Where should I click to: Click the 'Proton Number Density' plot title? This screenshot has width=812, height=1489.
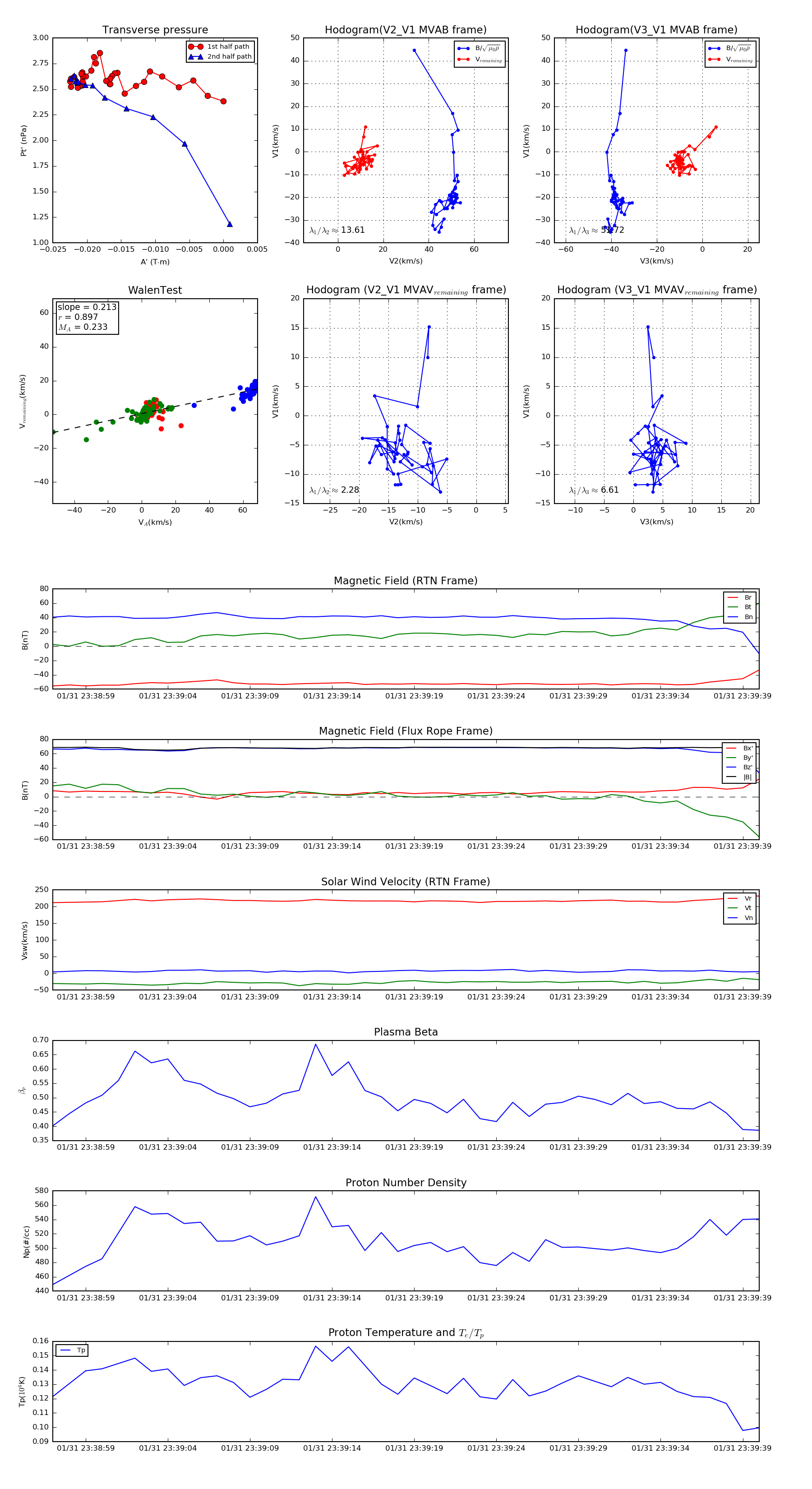coord(406,1183)
